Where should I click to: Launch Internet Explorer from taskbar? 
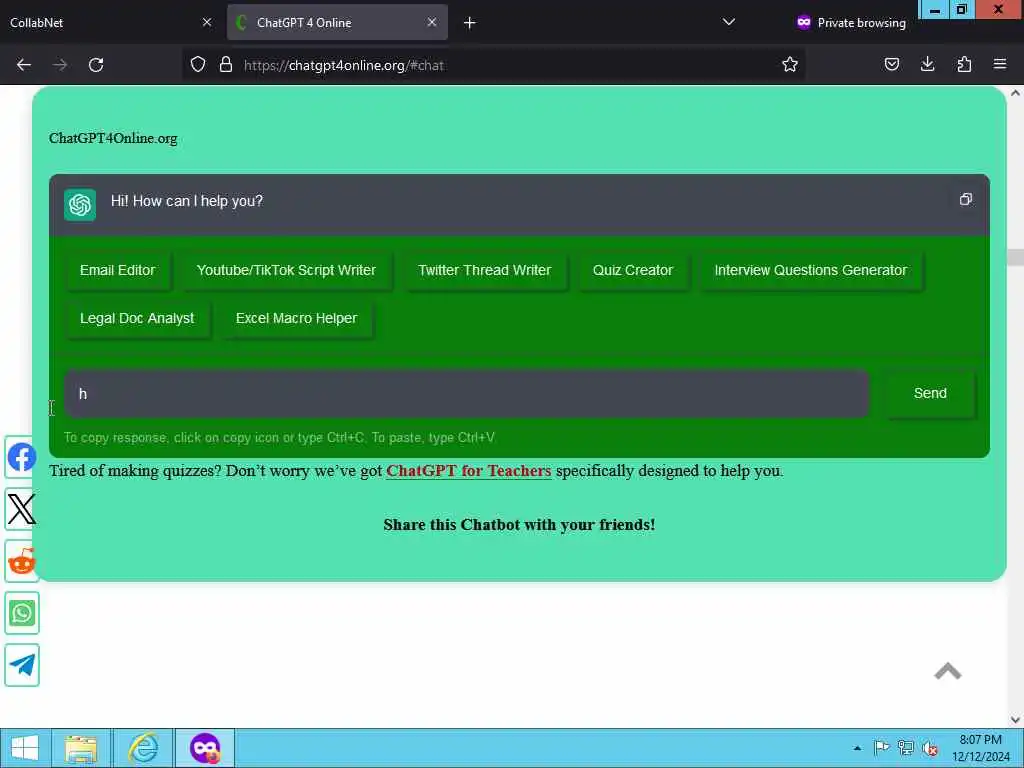(x=142, y=748)
